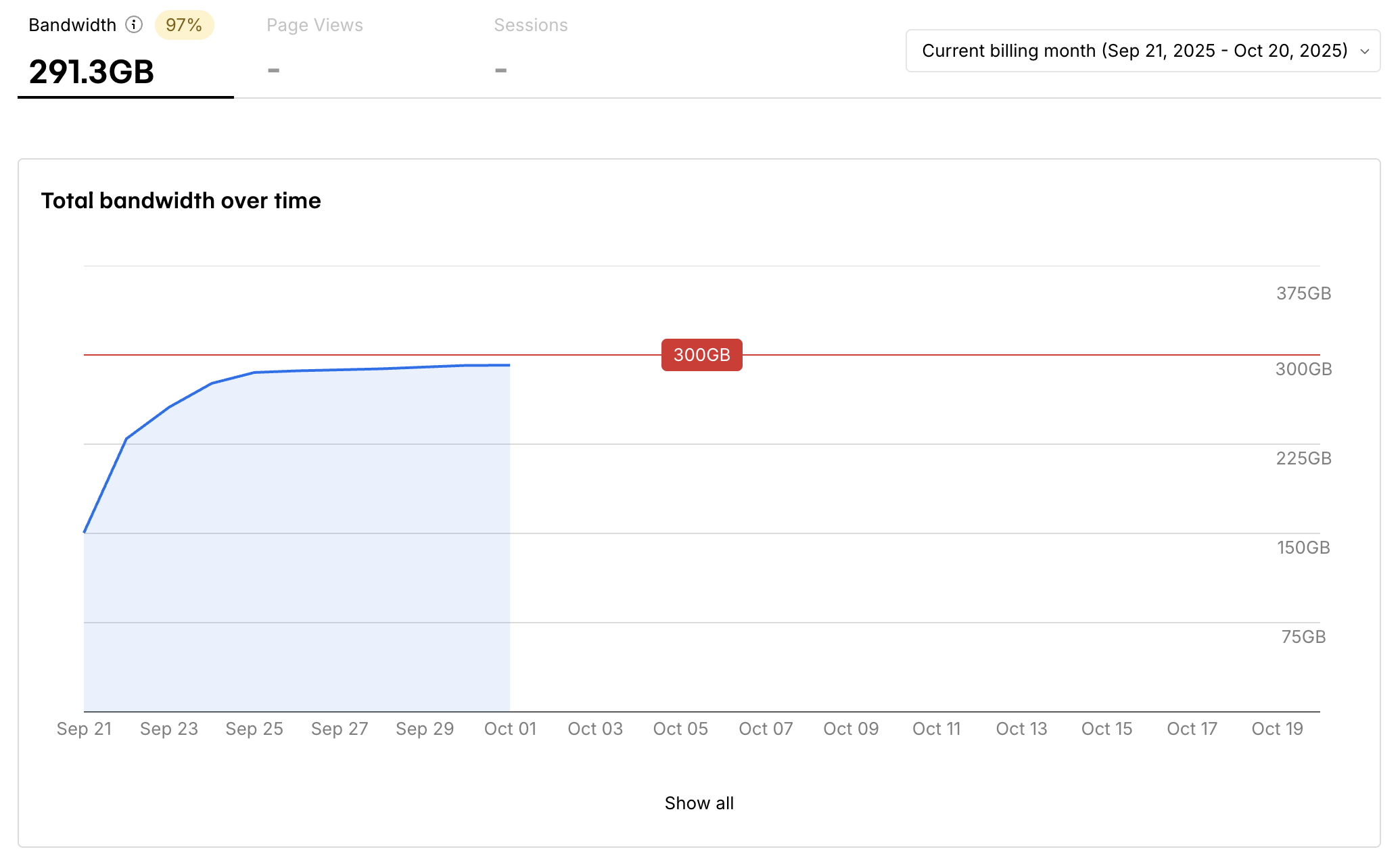The height and width of the screenshot is (864, 1400).
Task: Click the Oct 11 axis label
Action: (936, 729)
